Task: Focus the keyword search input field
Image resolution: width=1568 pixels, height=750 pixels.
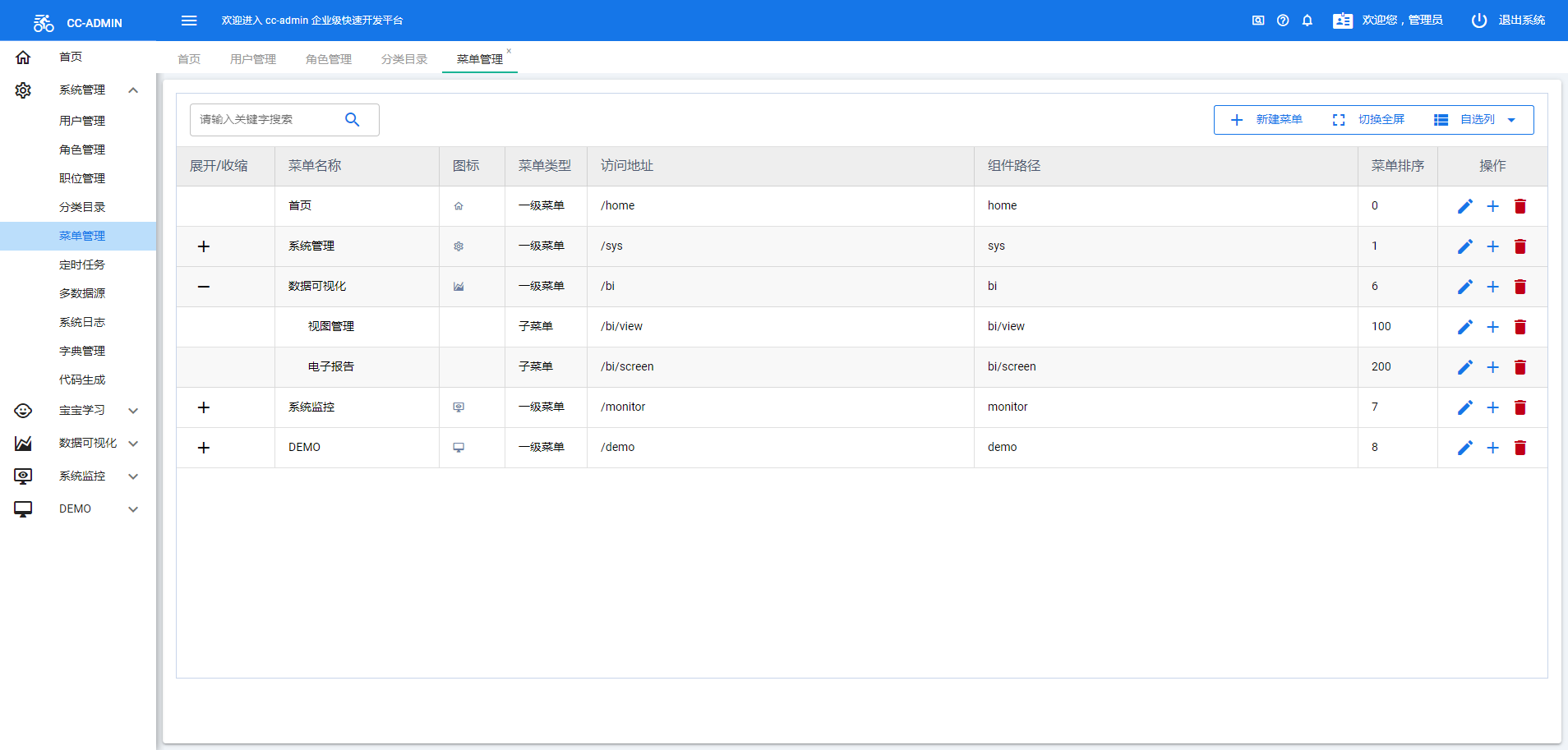Action: click(x=267, y=120)
